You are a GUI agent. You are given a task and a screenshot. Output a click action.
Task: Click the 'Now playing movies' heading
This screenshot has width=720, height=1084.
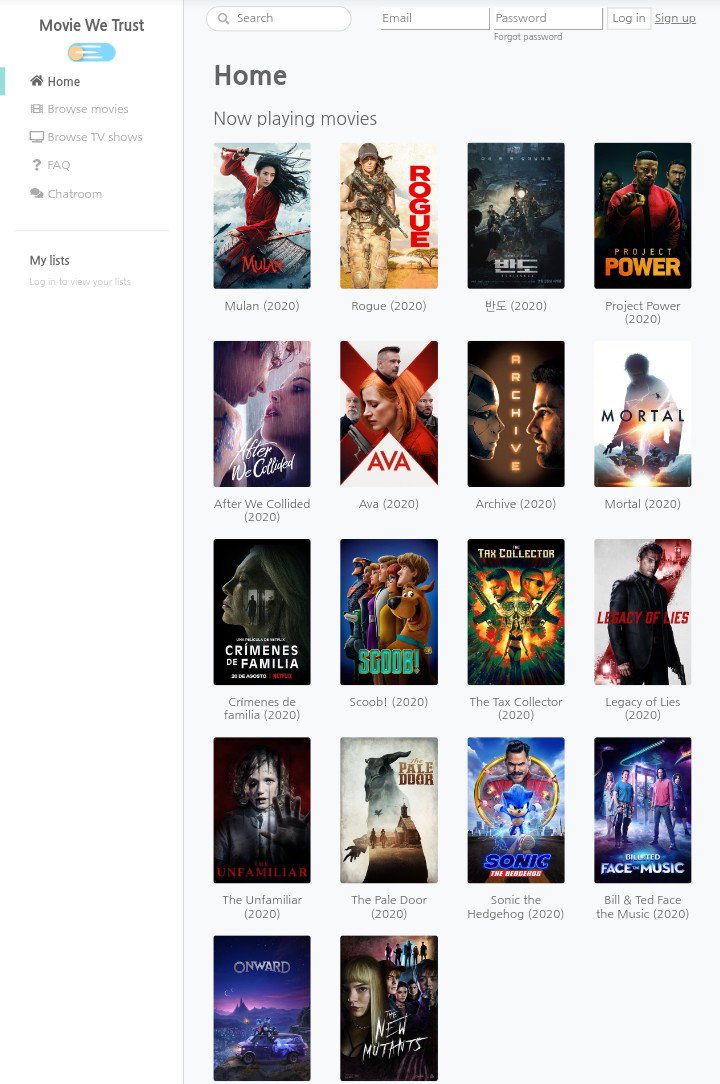[295, 119]
